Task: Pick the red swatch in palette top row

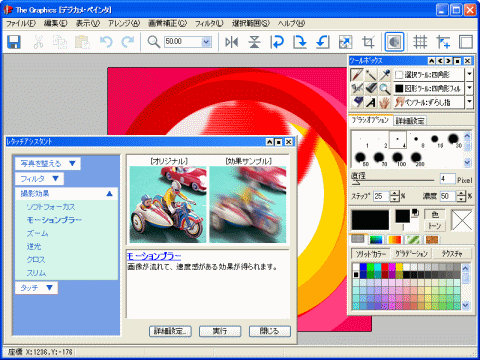Action: pyautogui.click(x=385, y=267)
